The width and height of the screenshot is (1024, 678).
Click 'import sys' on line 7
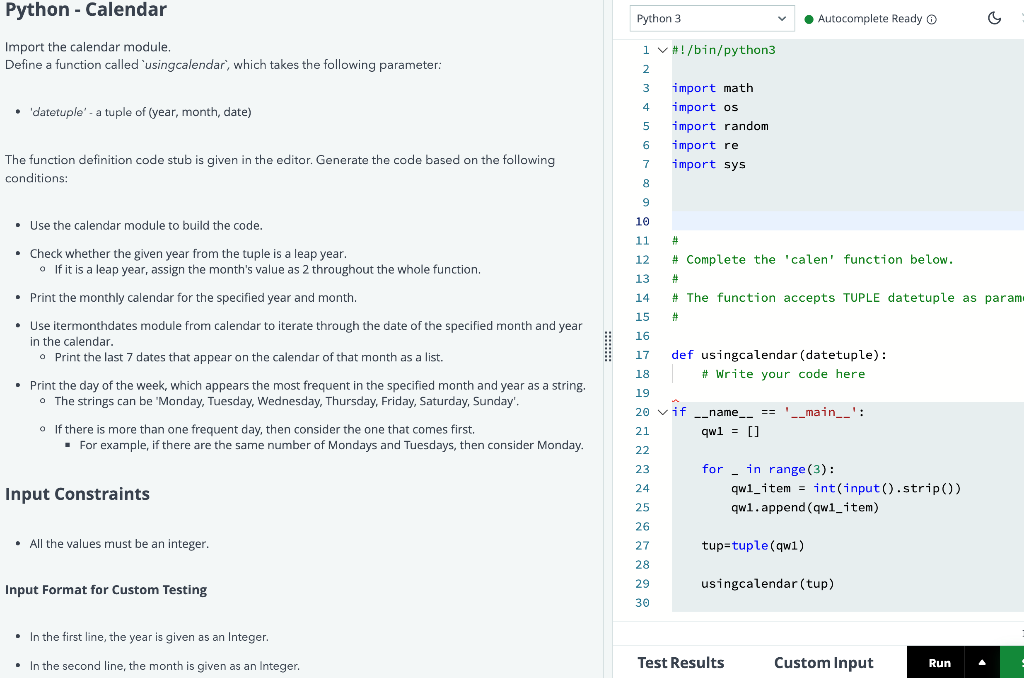tap(709, 165)
